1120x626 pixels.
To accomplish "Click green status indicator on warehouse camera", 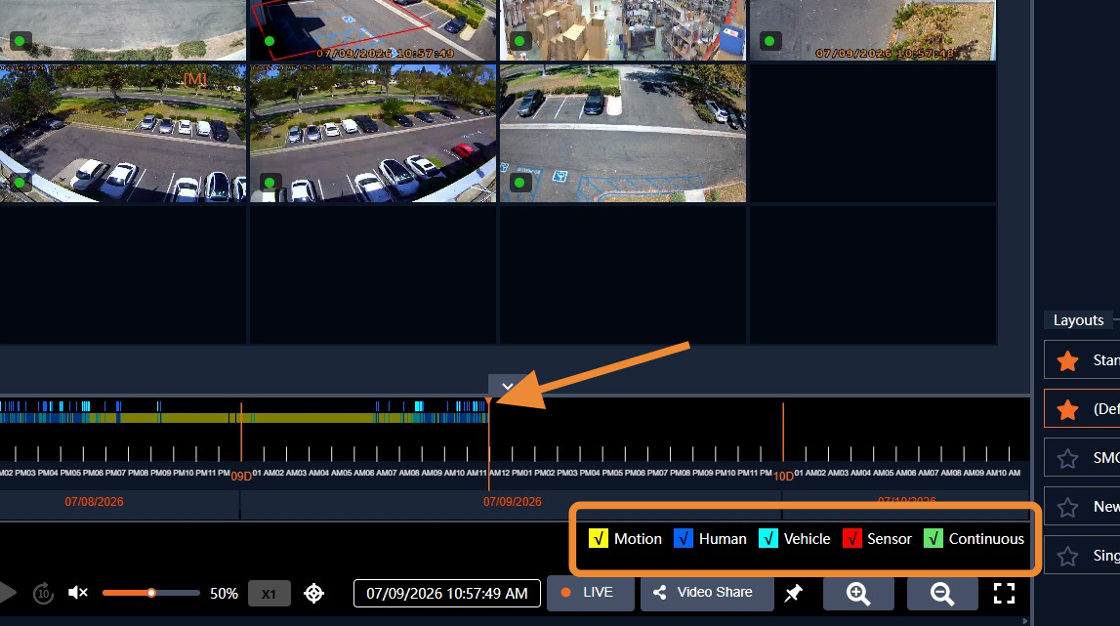I will point(519,41).
